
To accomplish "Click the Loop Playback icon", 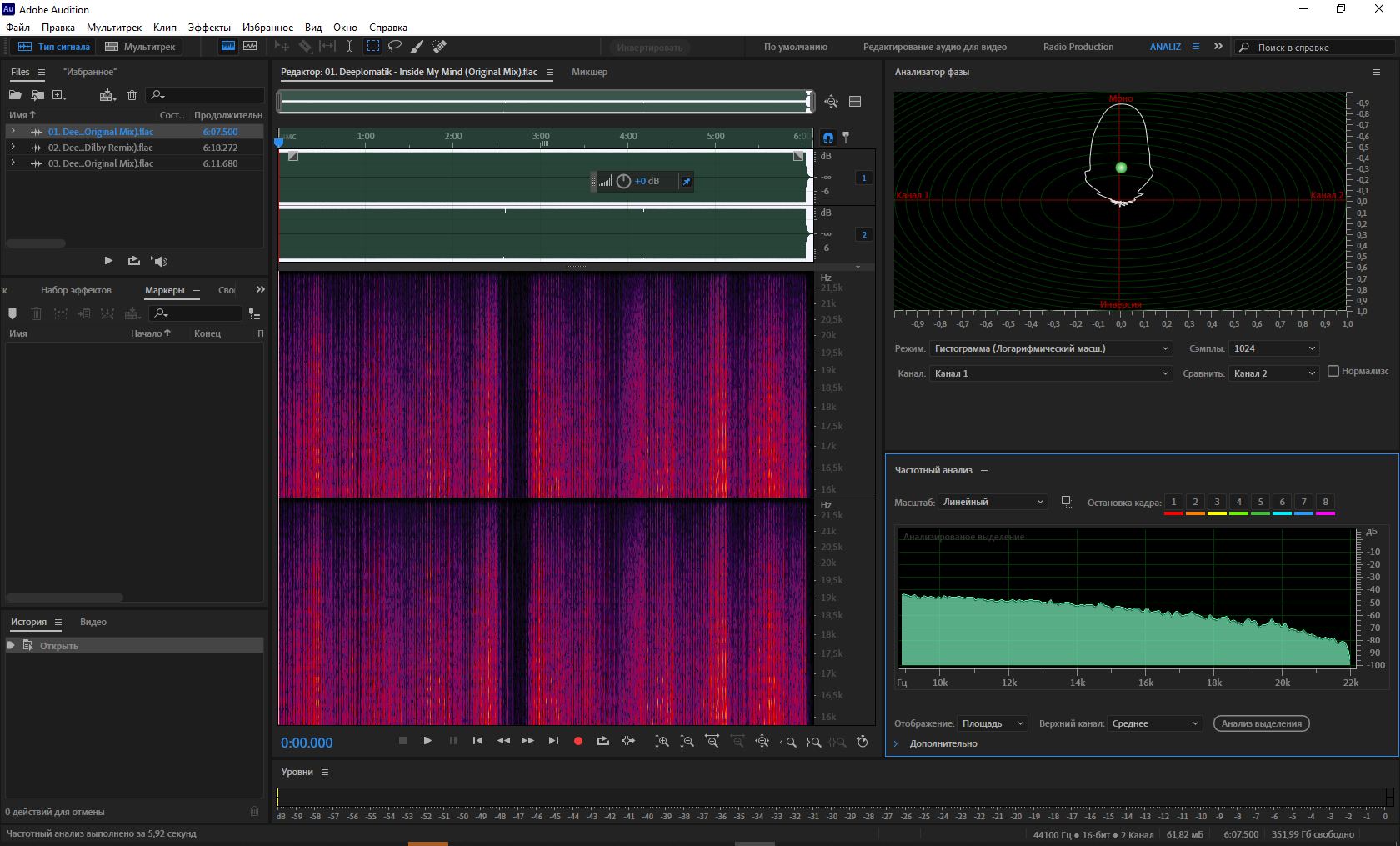I will (x=602, y=741).
